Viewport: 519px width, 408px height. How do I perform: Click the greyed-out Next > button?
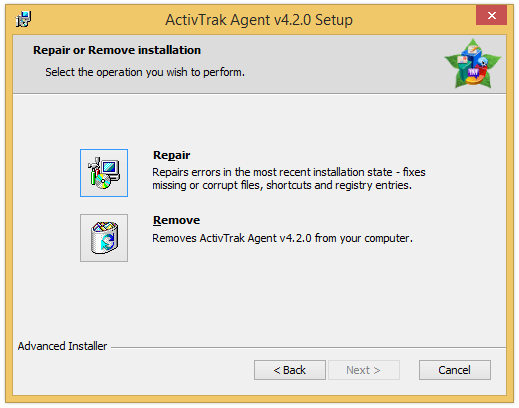[364, 370]
